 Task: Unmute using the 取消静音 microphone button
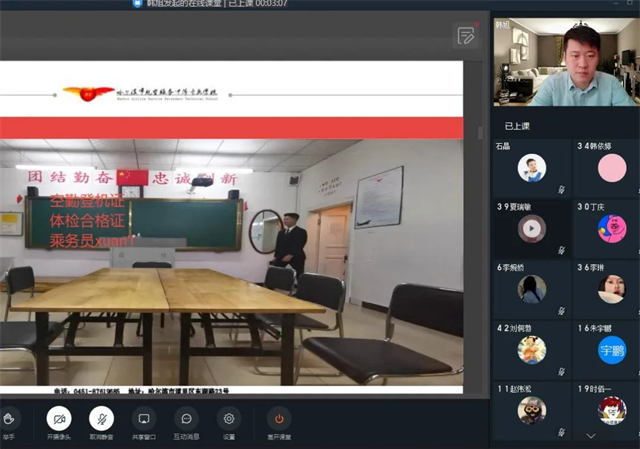(101, 419)
